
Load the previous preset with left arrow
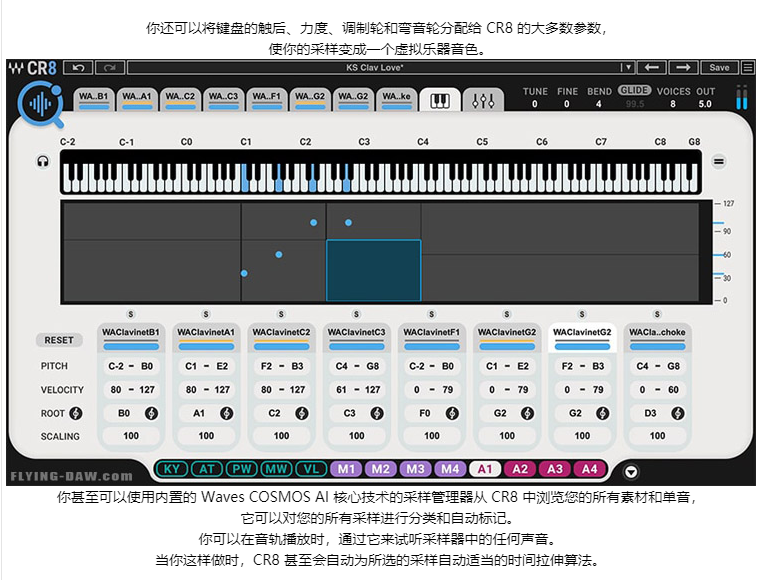pyautogui.click(x=651, y=68)
